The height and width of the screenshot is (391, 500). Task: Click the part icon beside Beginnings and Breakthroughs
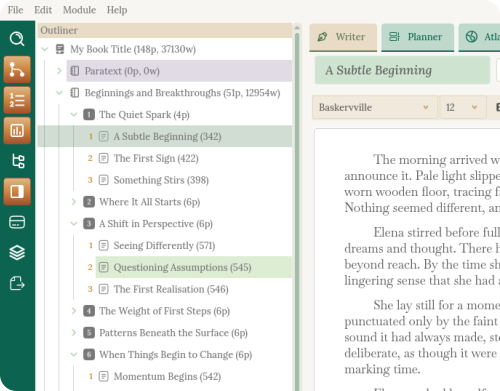pos(75,93)
